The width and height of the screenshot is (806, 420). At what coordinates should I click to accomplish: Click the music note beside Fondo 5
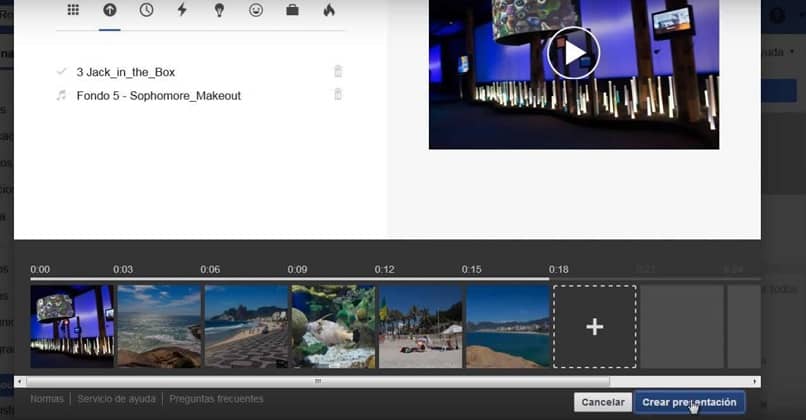click(62, 95)
